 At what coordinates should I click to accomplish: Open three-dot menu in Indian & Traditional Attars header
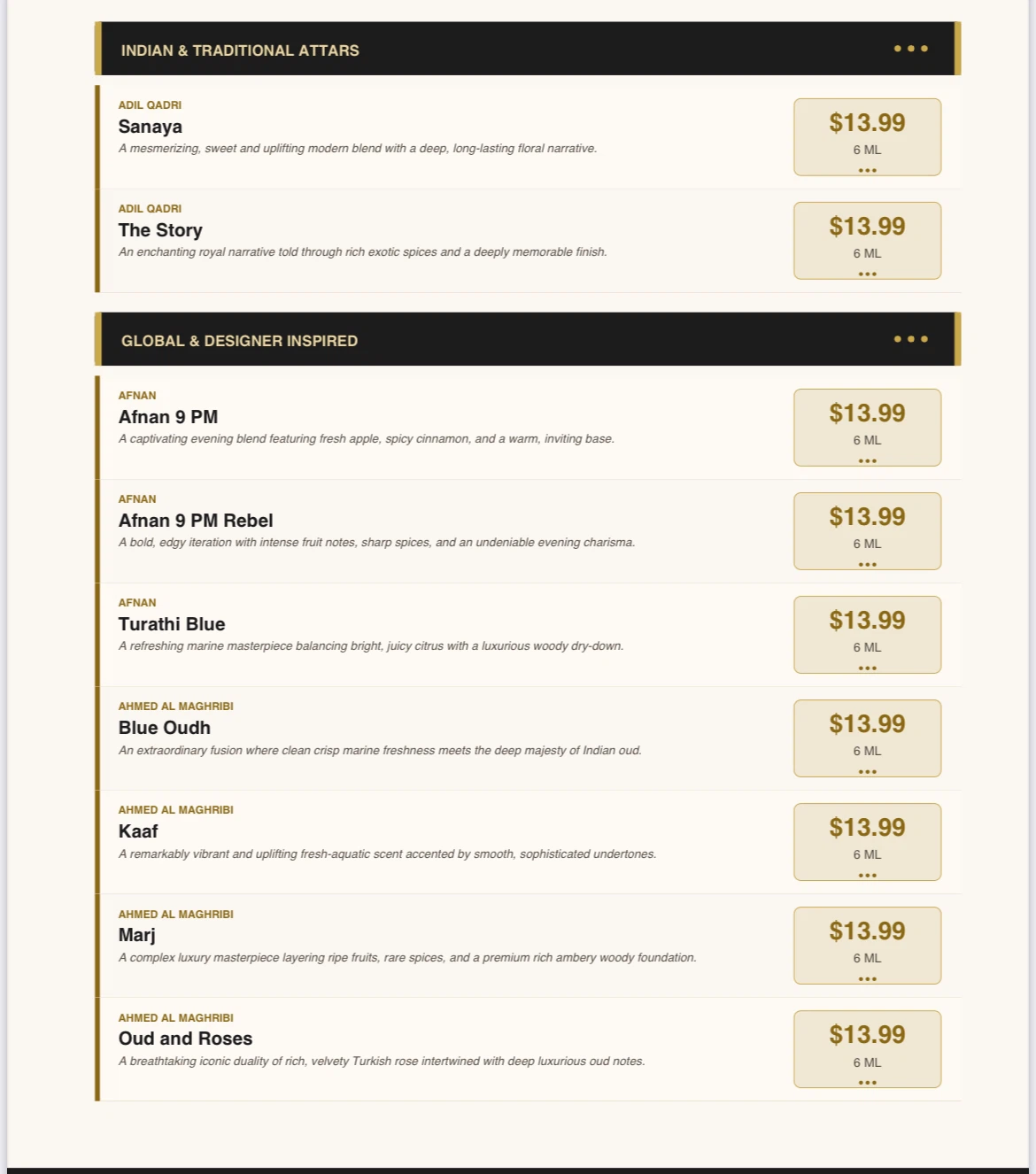point(911,49)
